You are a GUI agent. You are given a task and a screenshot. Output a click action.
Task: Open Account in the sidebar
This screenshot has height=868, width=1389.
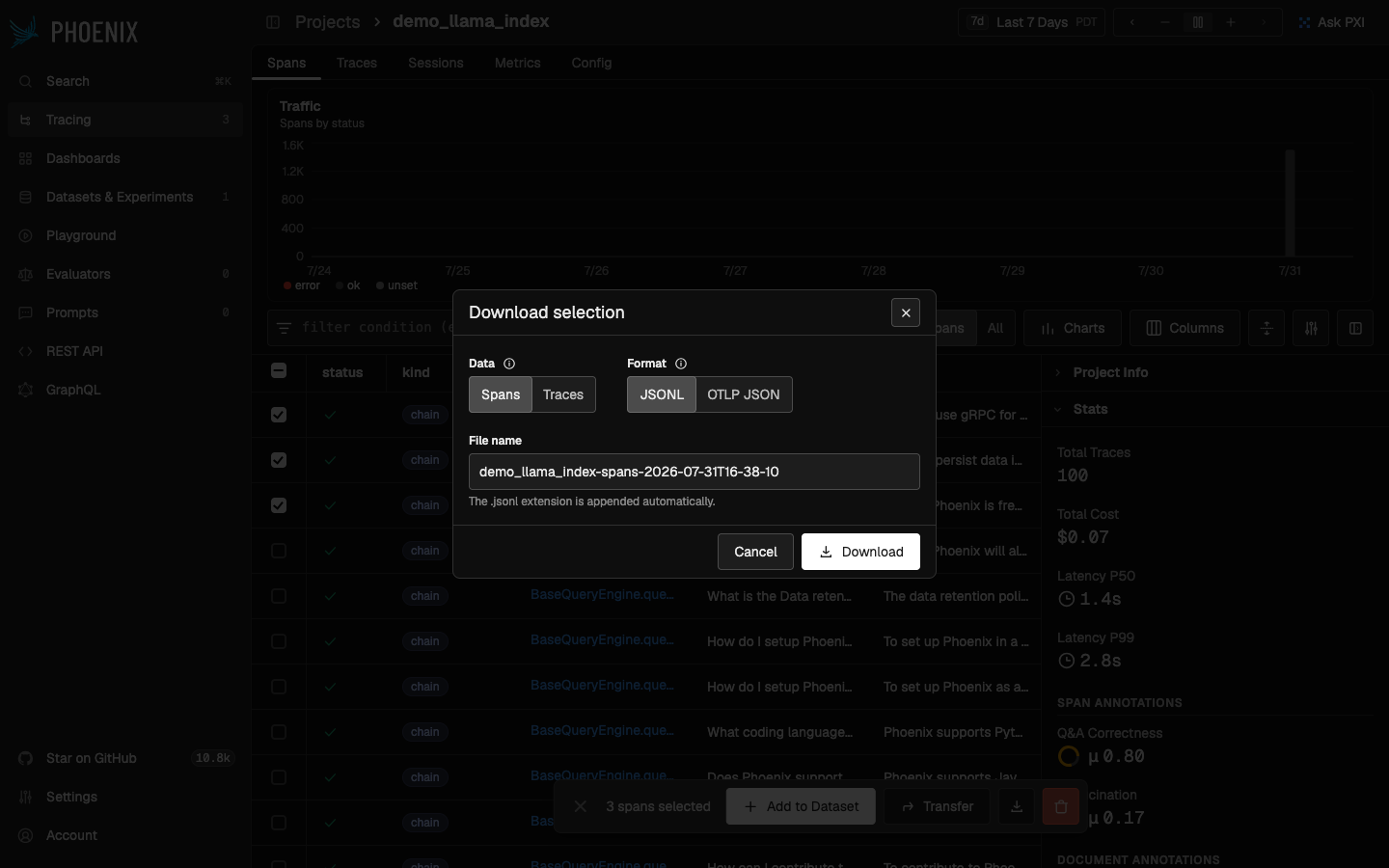[125, 835]
